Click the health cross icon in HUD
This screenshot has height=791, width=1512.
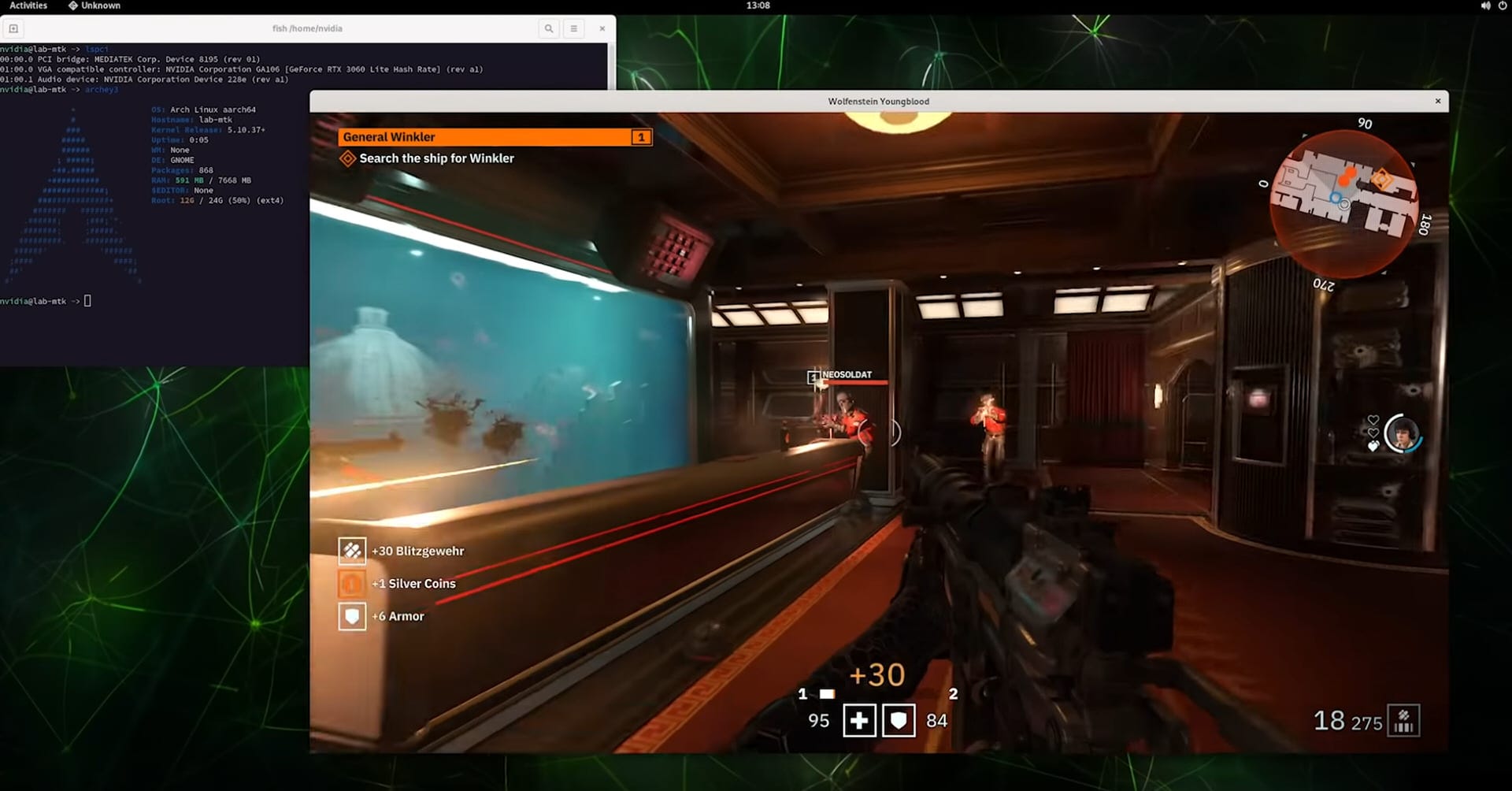coord(859,721)
